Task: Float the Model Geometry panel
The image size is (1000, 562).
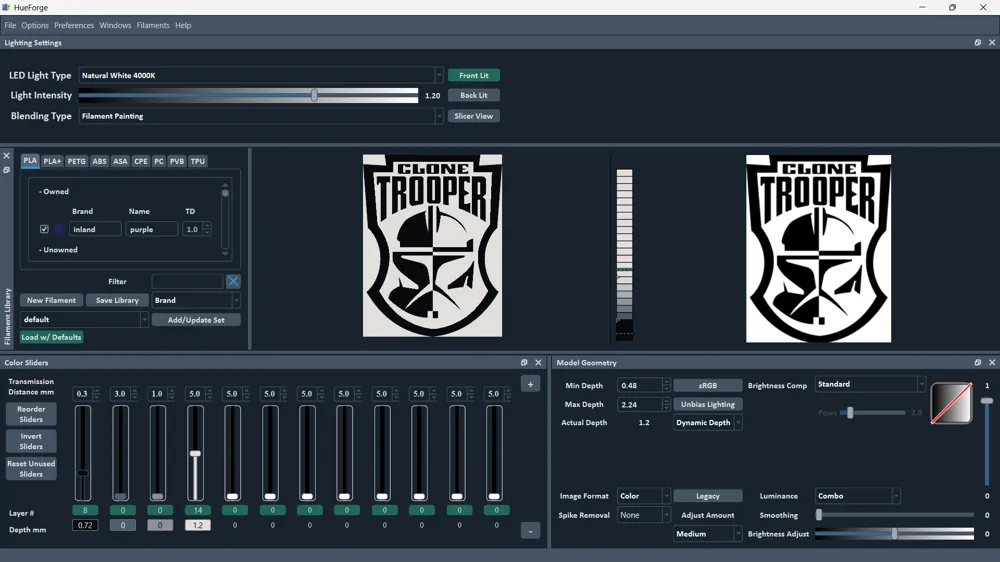Action: point(978,362)
